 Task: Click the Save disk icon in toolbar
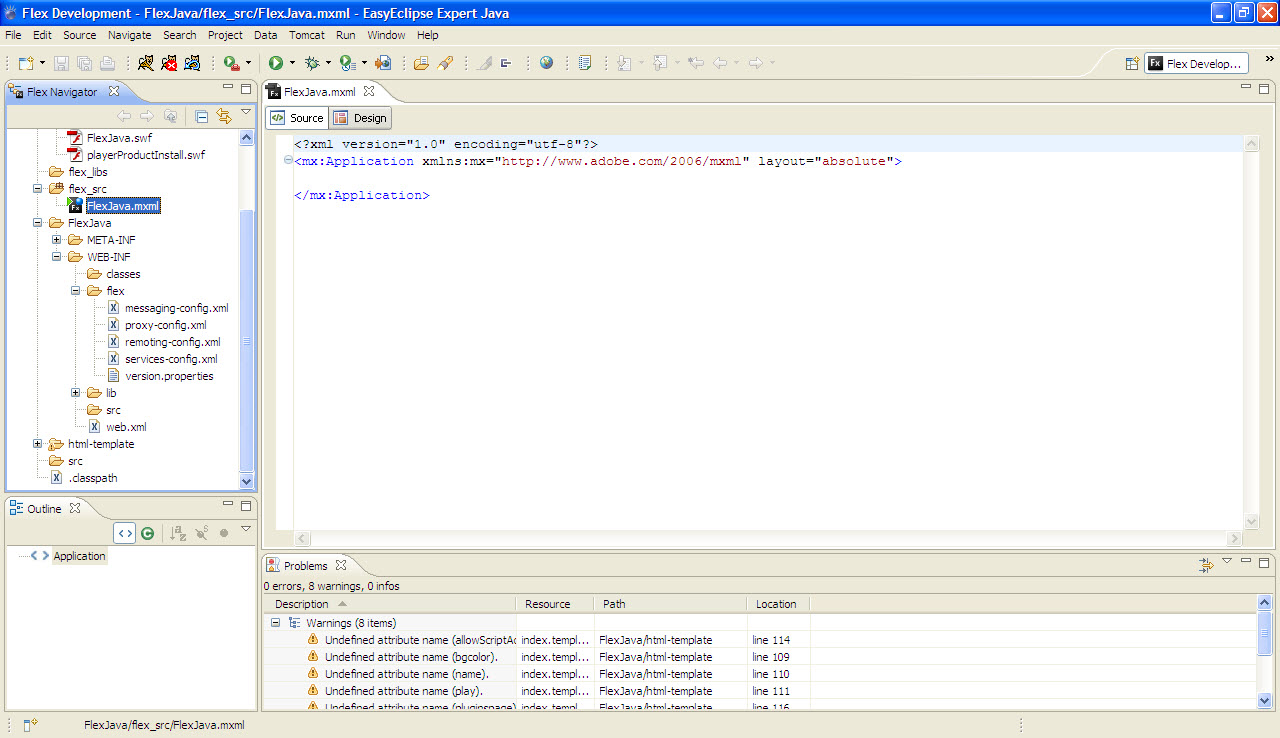click(61, 63)
